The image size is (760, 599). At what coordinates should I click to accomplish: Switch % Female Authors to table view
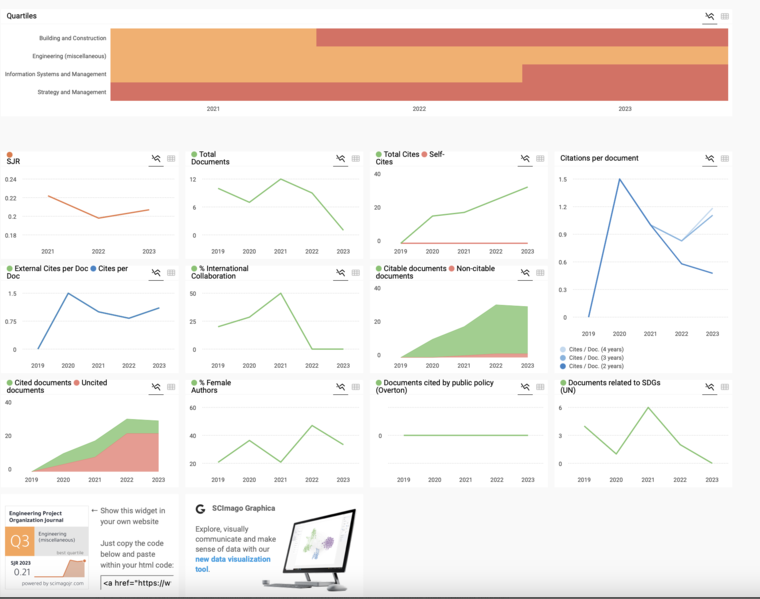[355, 387]
